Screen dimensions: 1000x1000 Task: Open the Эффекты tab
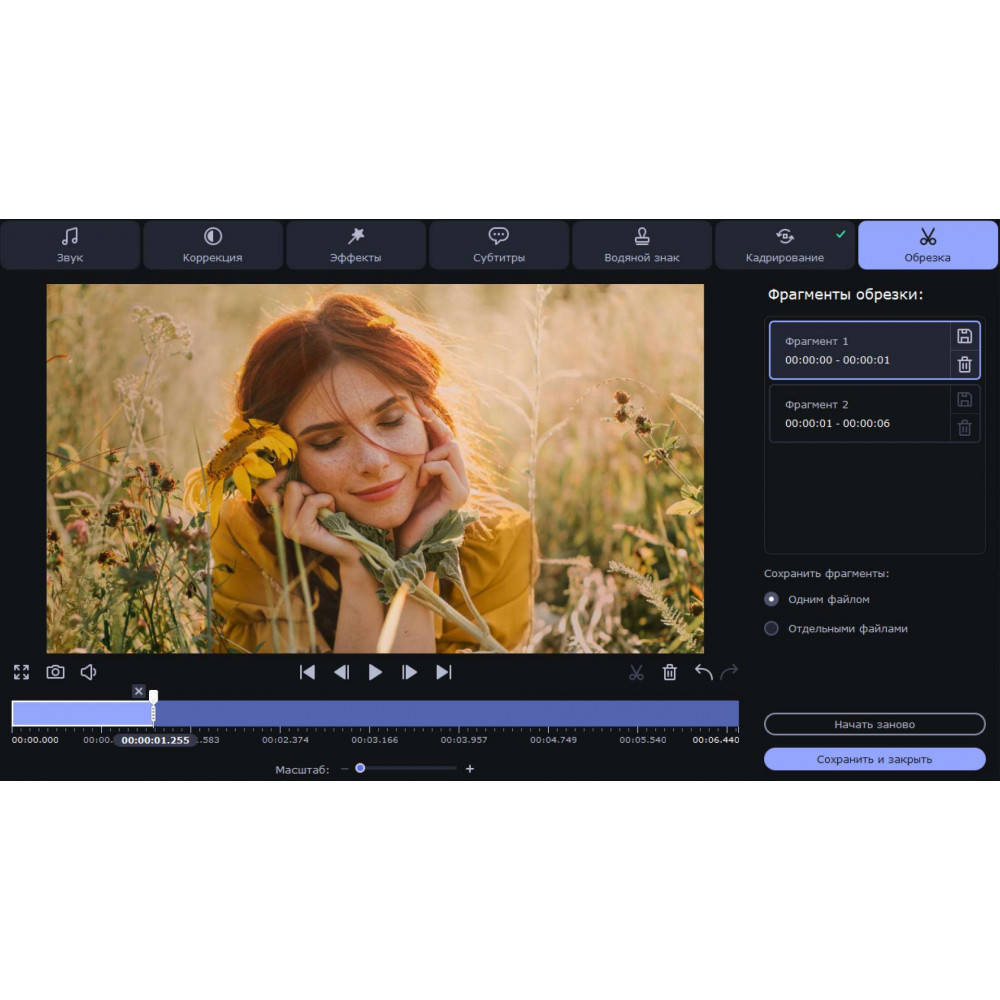coord(356,246)
